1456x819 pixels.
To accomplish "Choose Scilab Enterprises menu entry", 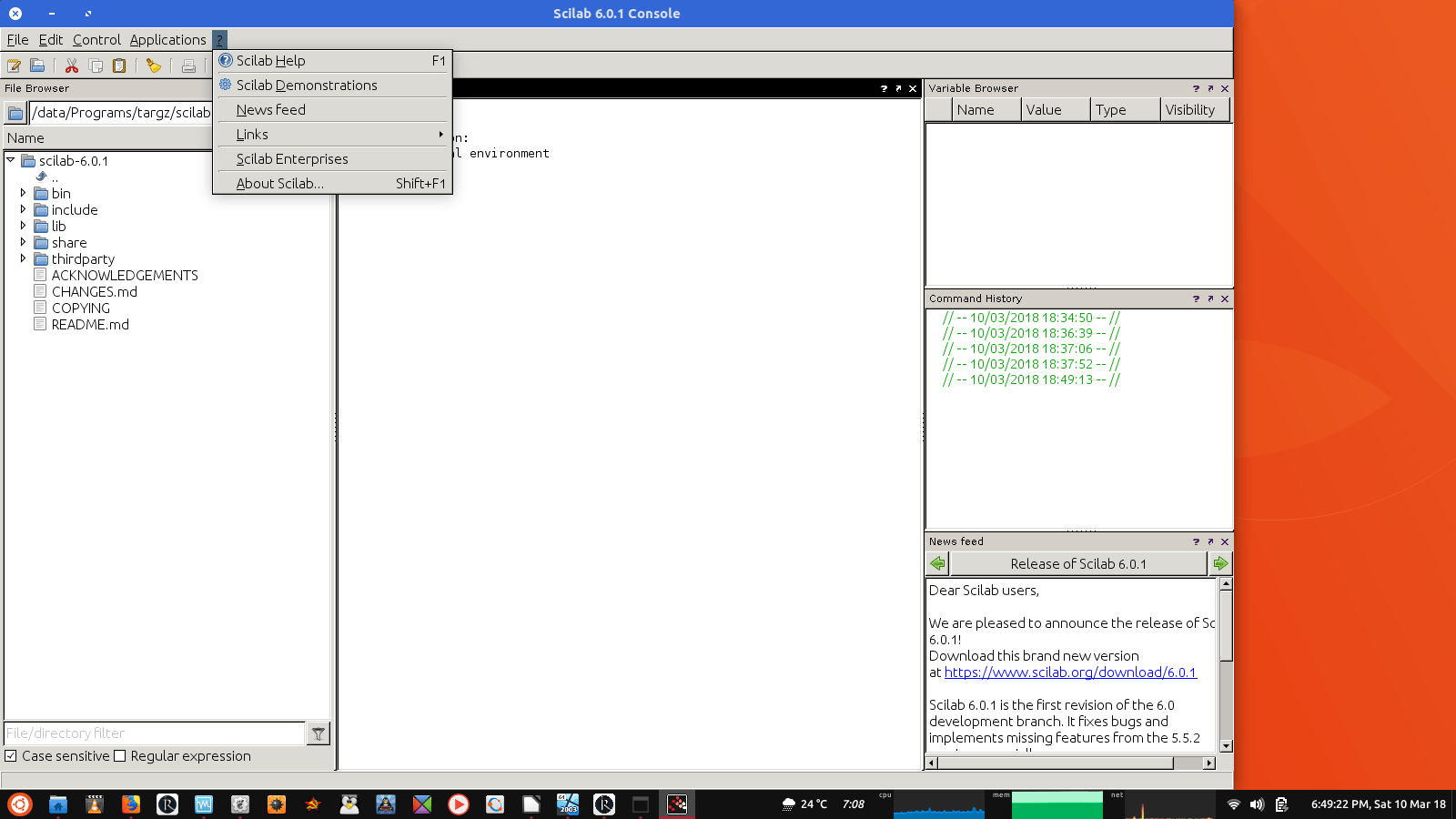I will pyautogui.click(x=332, y=159).
